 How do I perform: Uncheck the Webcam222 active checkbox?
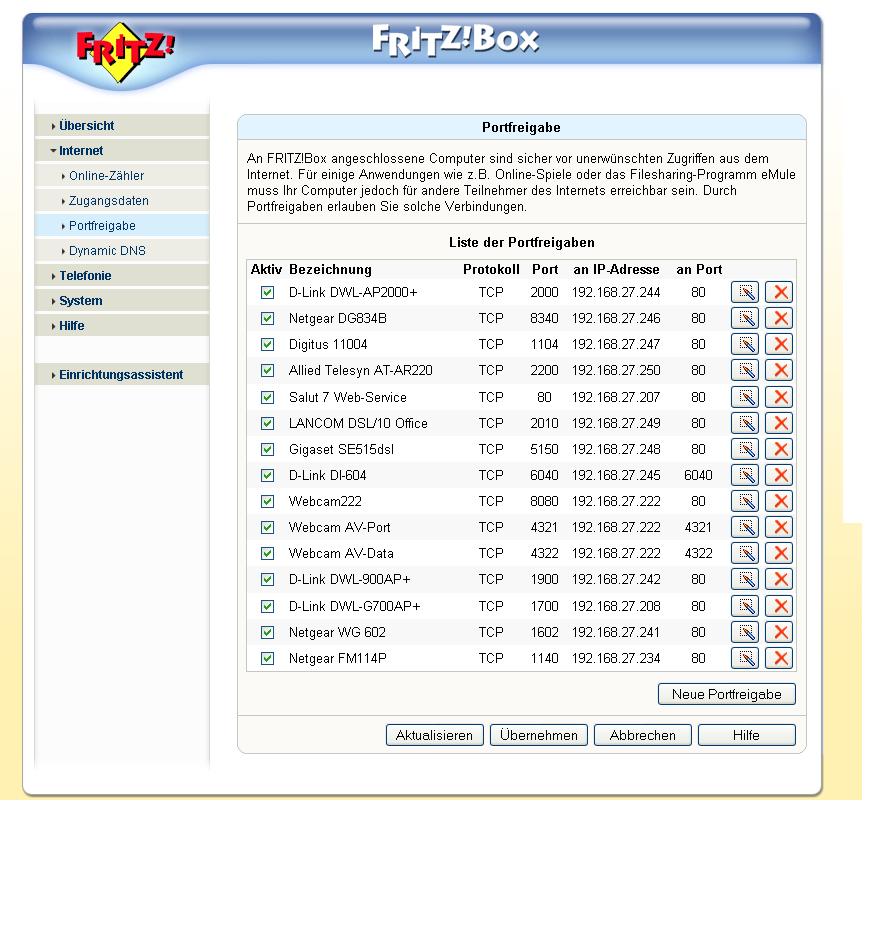point(268,502)
